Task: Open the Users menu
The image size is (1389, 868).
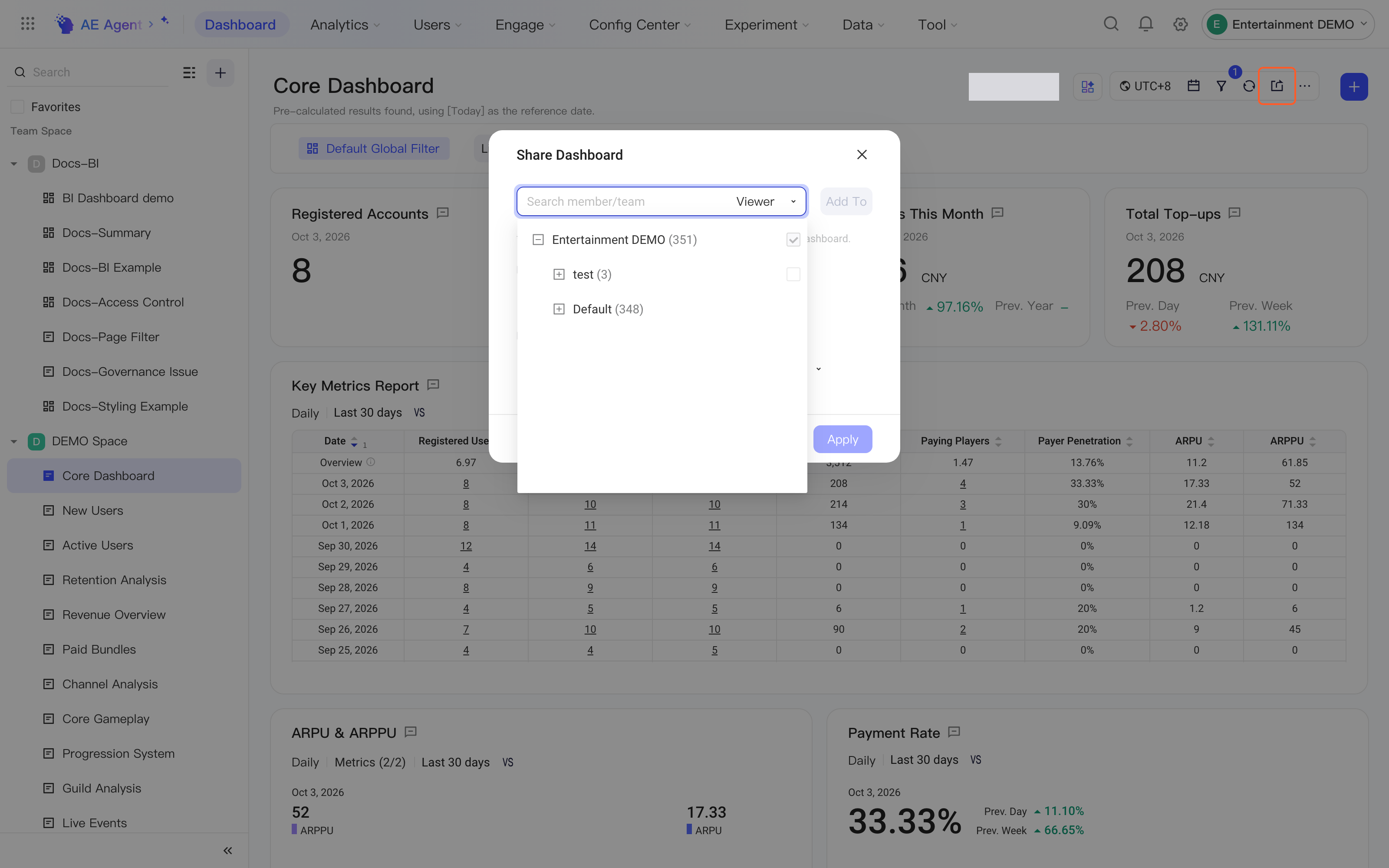Action: (x=438, y=24)
